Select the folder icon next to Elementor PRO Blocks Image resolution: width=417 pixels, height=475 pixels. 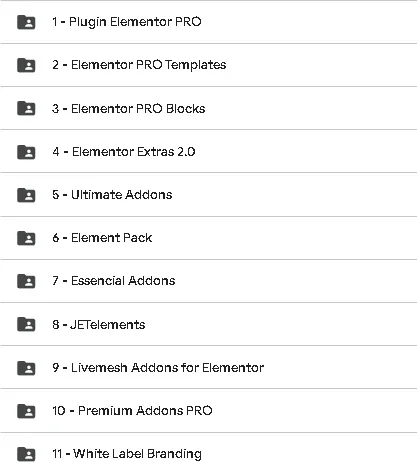(x=26, y=108)
